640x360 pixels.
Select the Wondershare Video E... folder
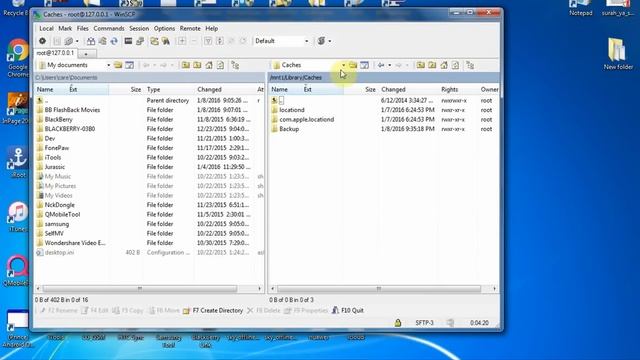point(75,243)
